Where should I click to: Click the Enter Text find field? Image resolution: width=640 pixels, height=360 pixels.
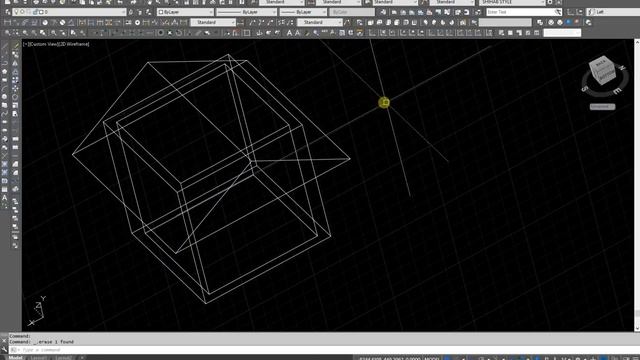520,12
